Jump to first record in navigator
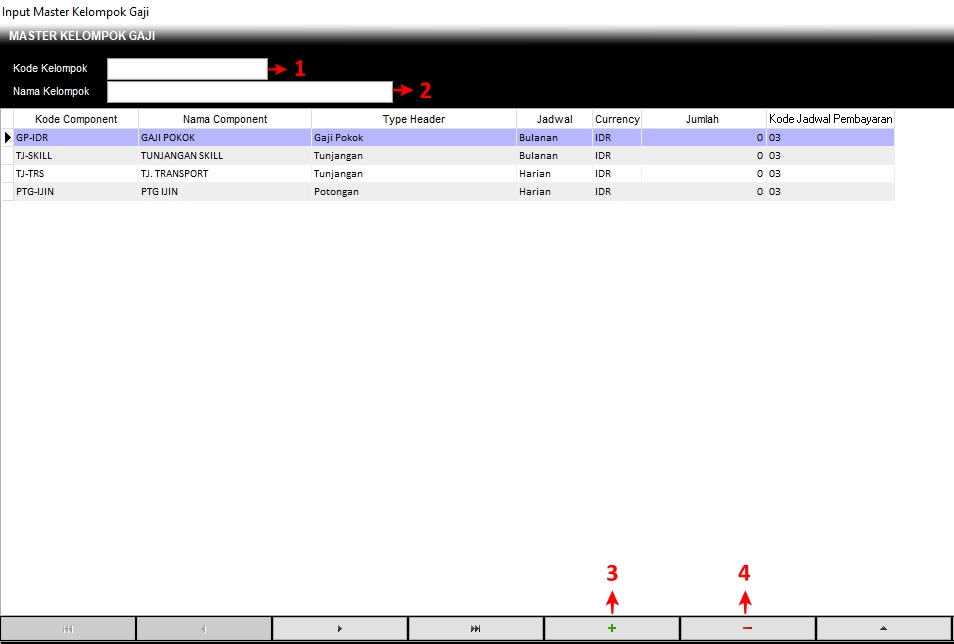954x644 pixels. coord(68,628)
